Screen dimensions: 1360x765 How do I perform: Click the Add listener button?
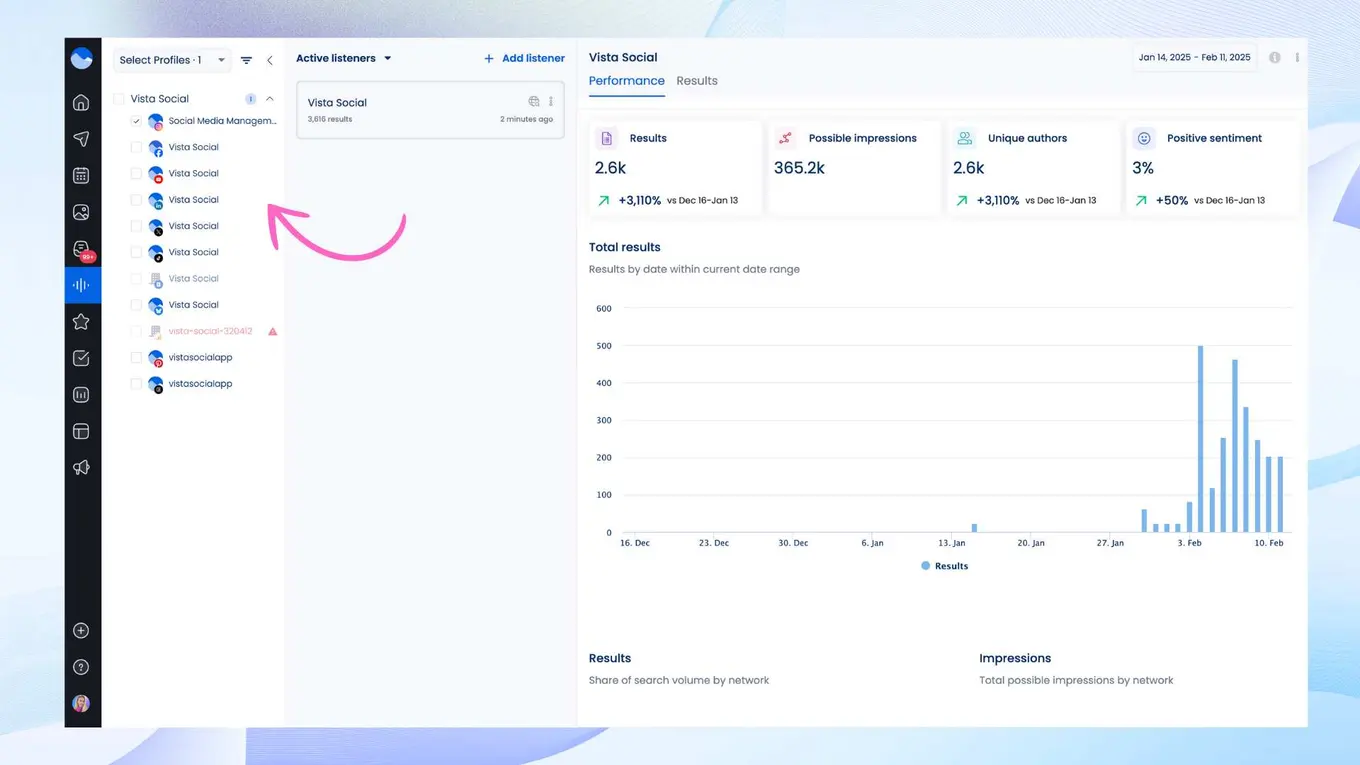tap(524, 59)
